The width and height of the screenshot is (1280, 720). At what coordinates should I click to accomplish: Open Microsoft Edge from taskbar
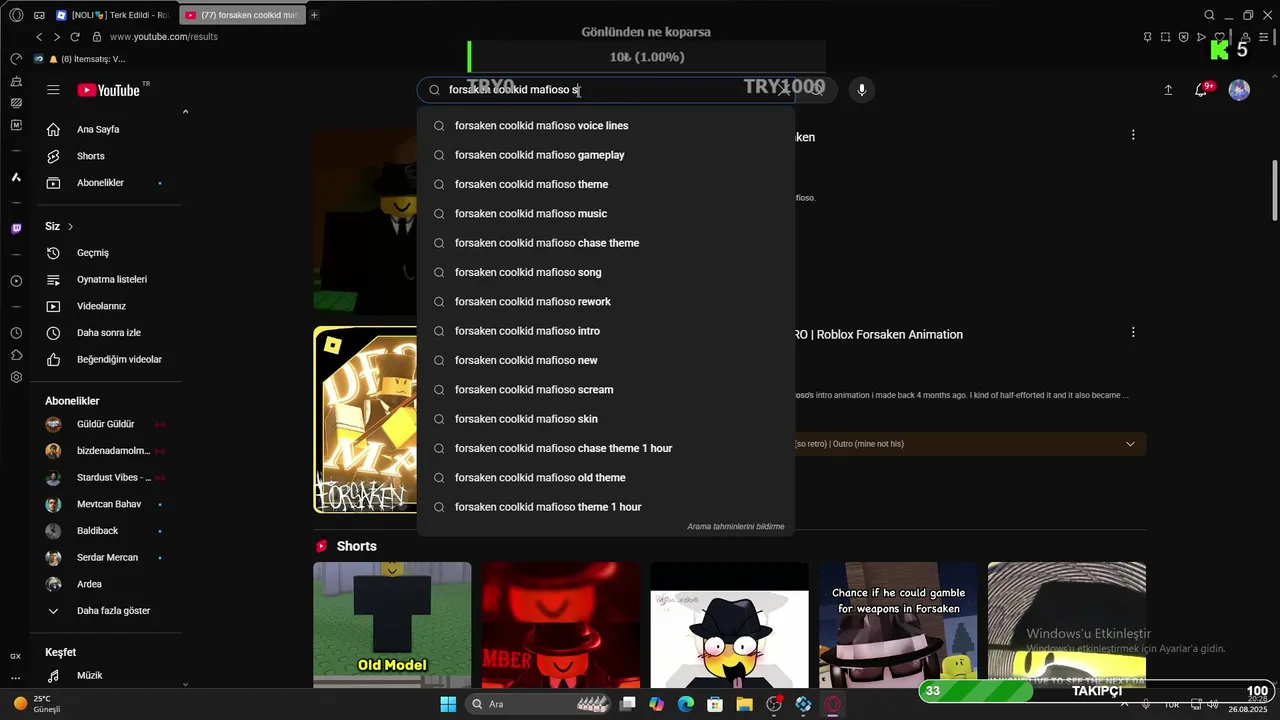[x=686, y=704]
